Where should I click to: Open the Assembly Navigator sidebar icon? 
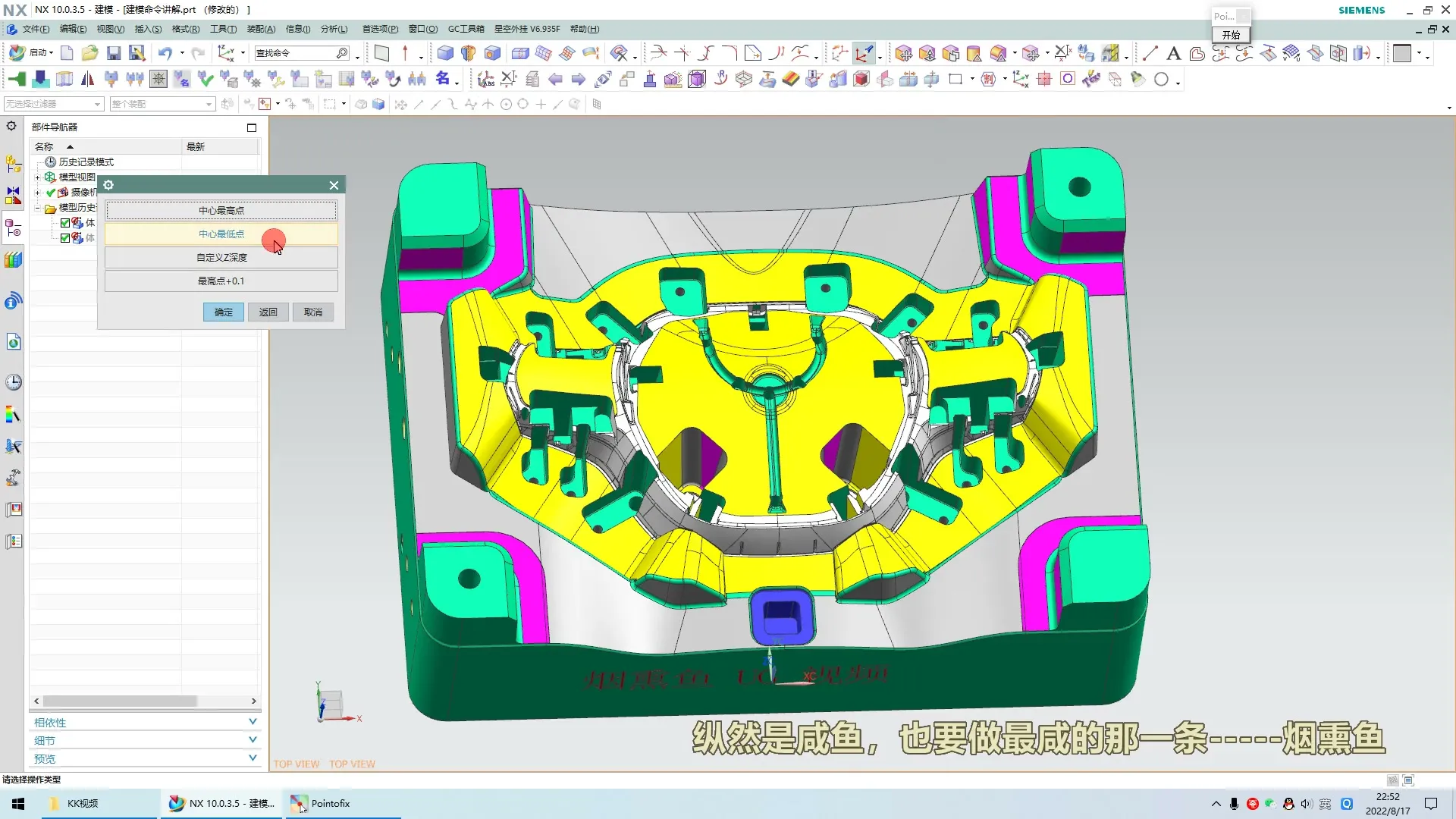pyautogui.click(x=14, y=163)
